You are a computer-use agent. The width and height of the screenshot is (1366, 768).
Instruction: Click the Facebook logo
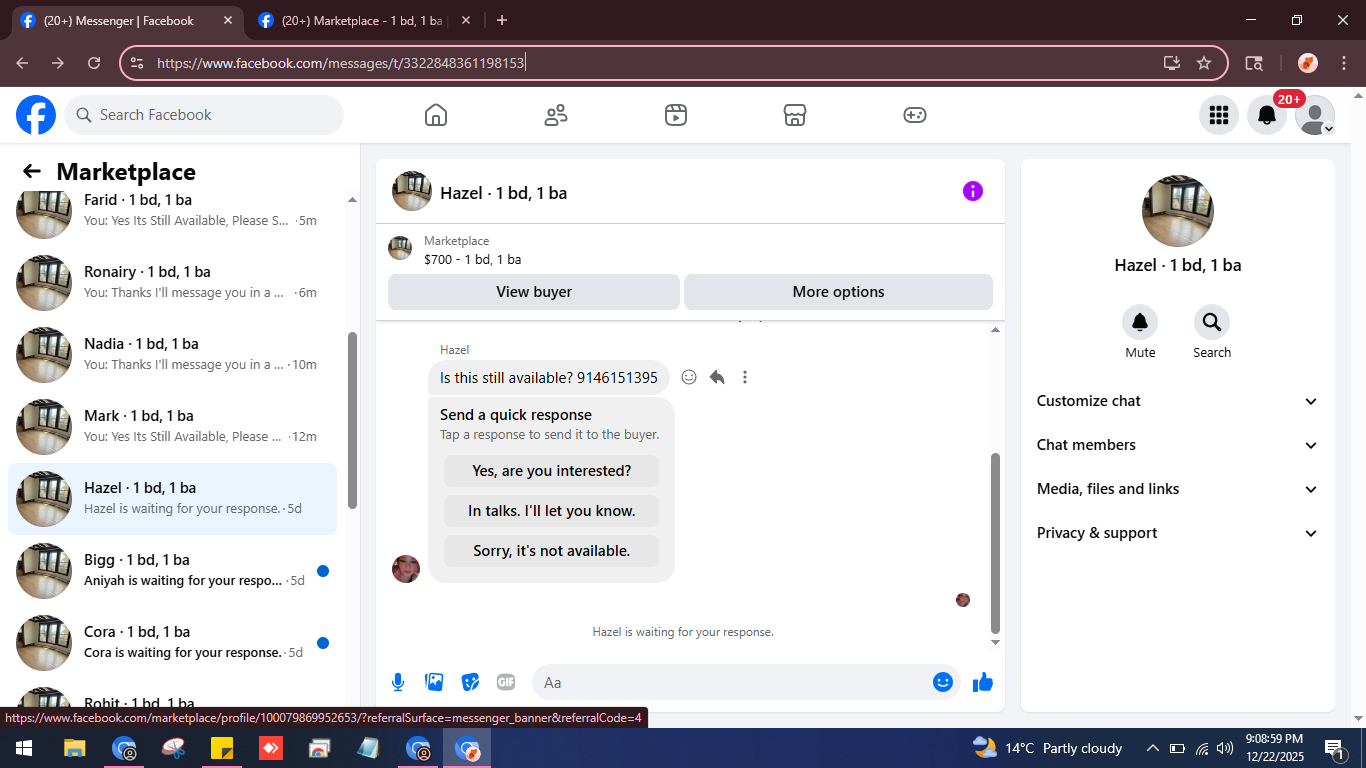pos(36,115)
